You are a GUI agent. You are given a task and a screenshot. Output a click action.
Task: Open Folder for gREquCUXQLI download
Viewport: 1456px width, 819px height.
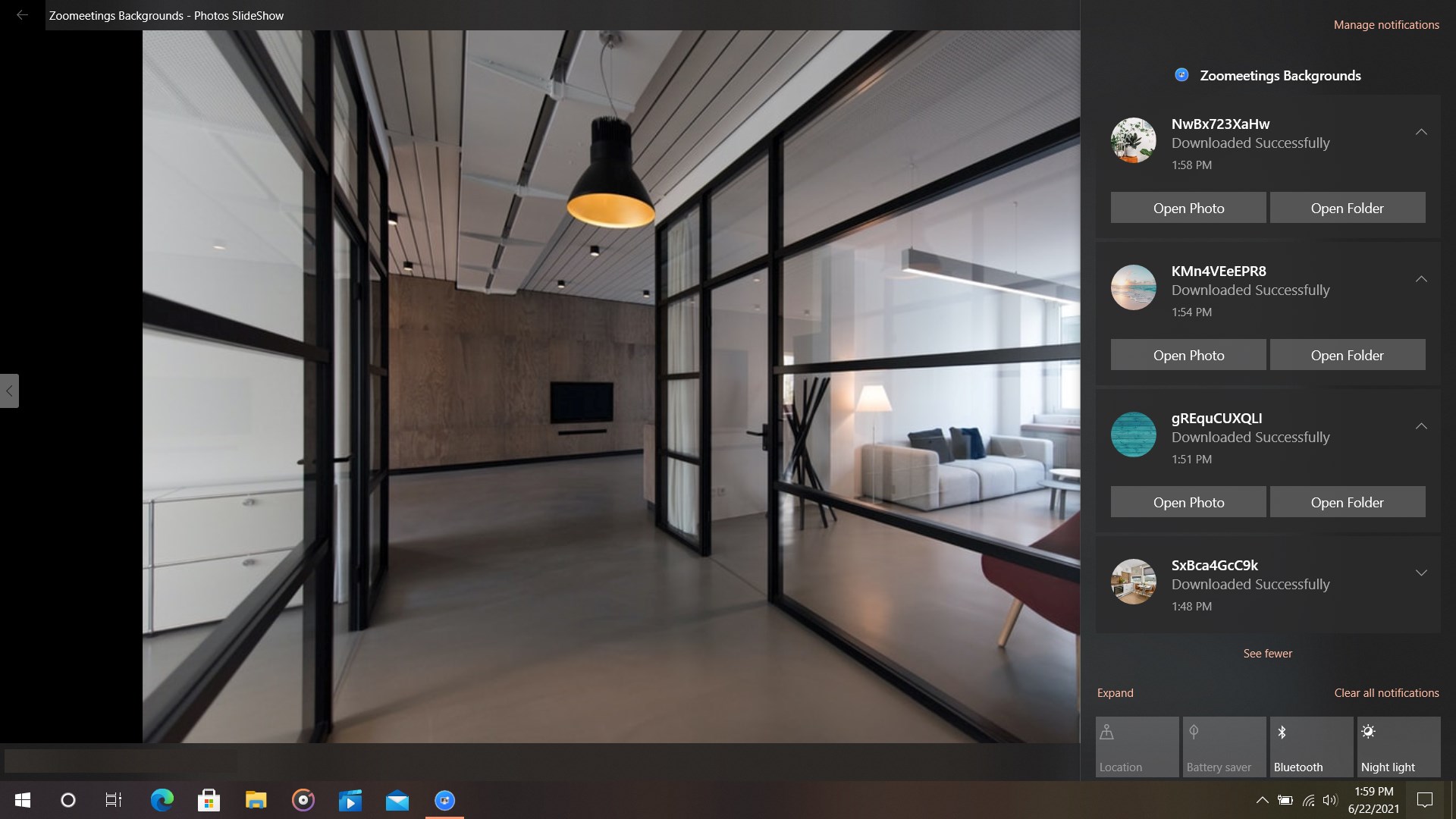[1347, 502]
